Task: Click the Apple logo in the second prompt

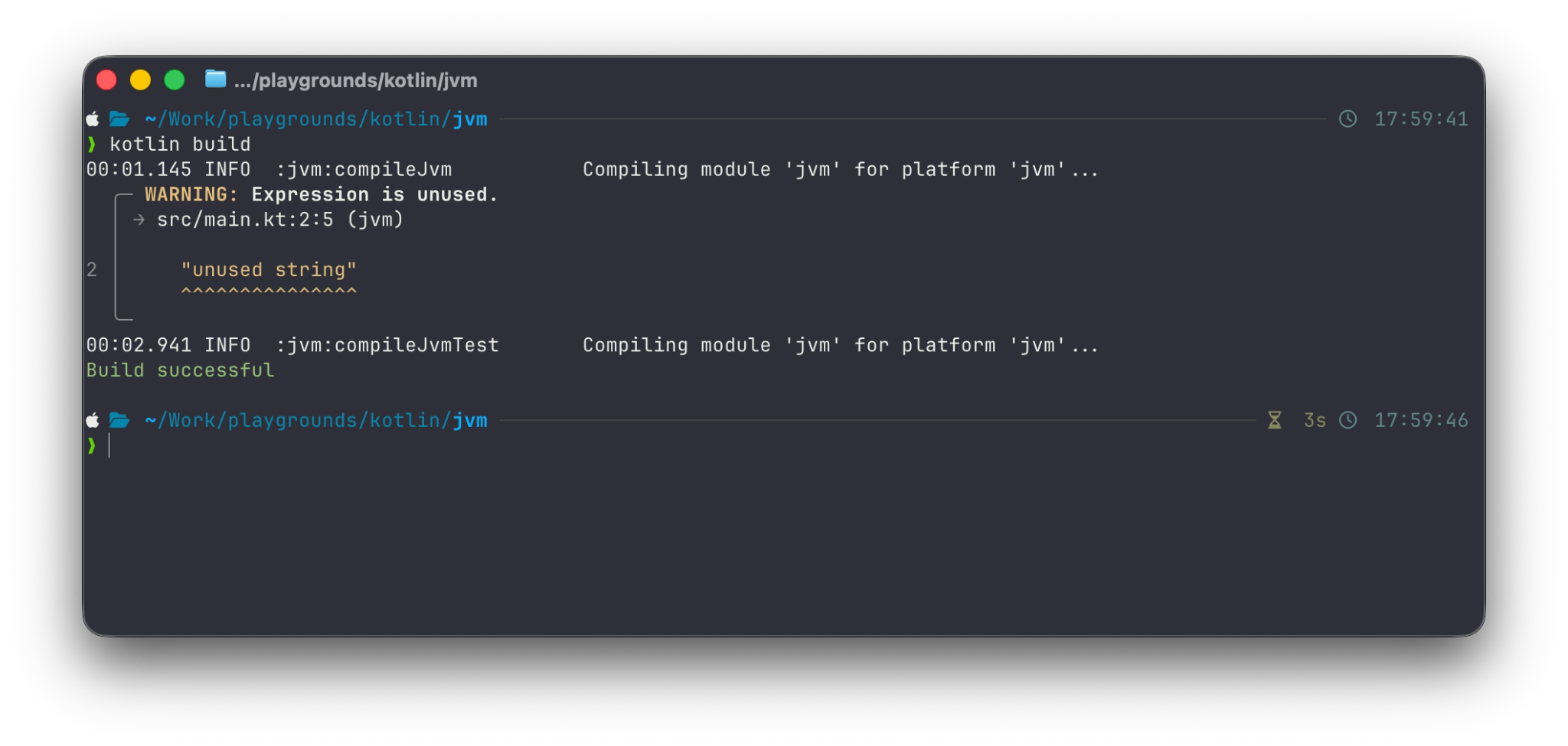Action: coord(93,420)
